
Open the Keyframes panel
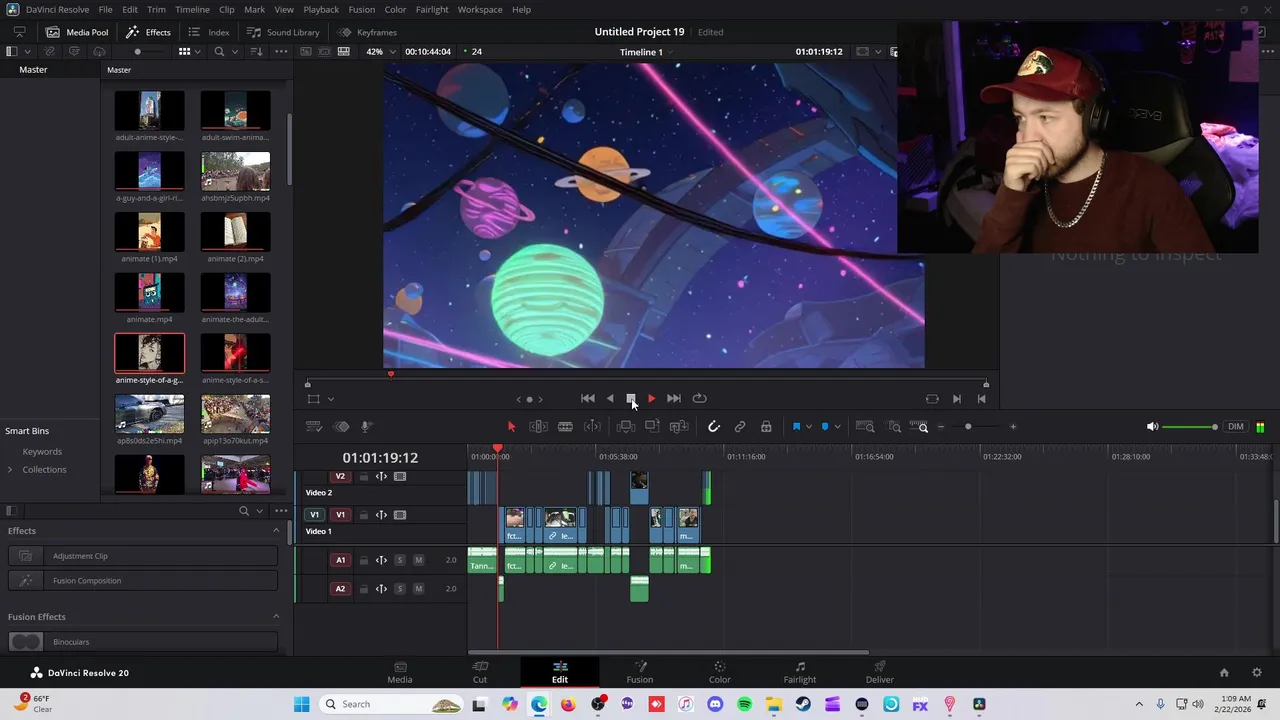click(x=367, y=32)
